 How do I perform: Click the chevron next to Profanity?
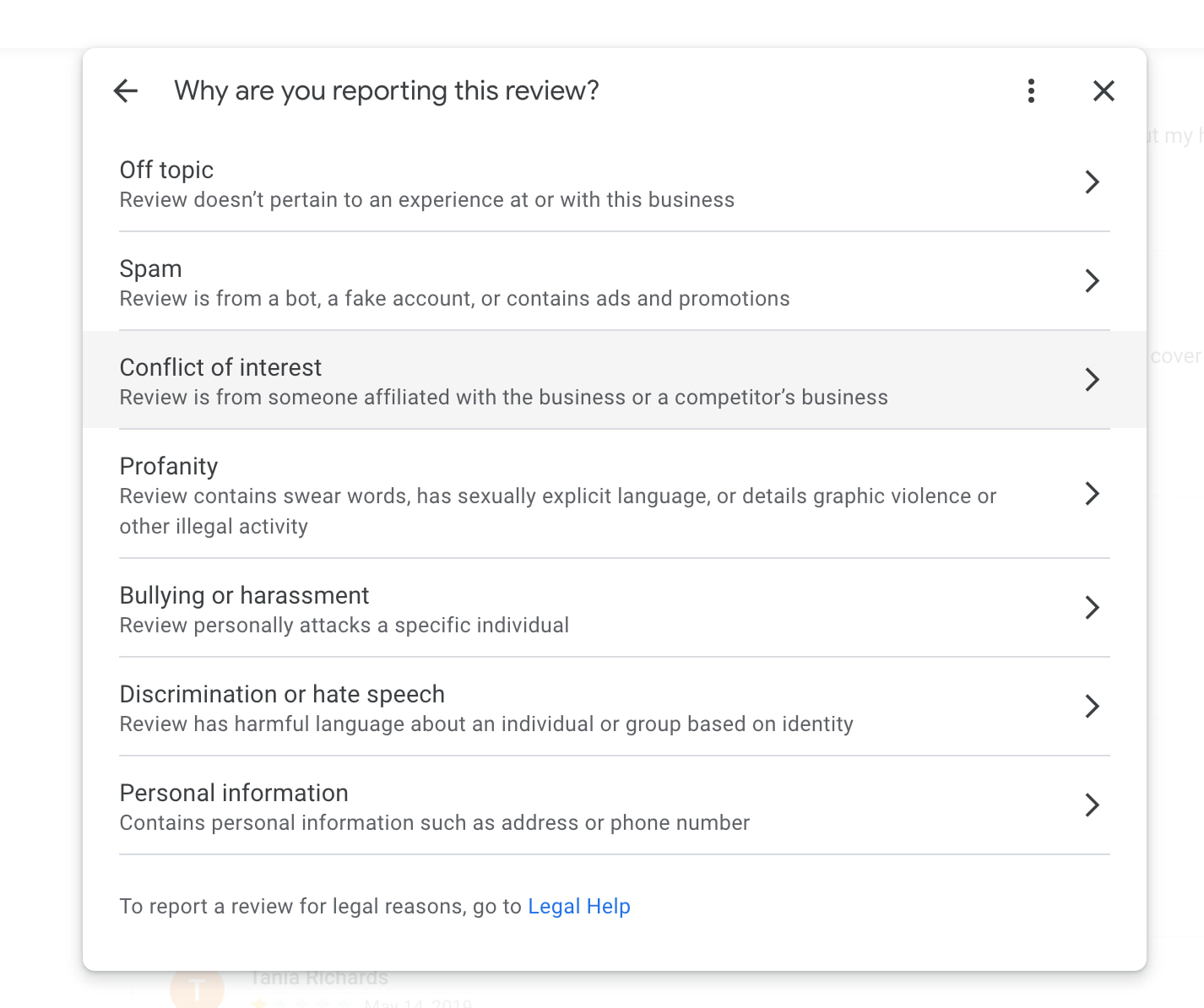click(1093, 494)
